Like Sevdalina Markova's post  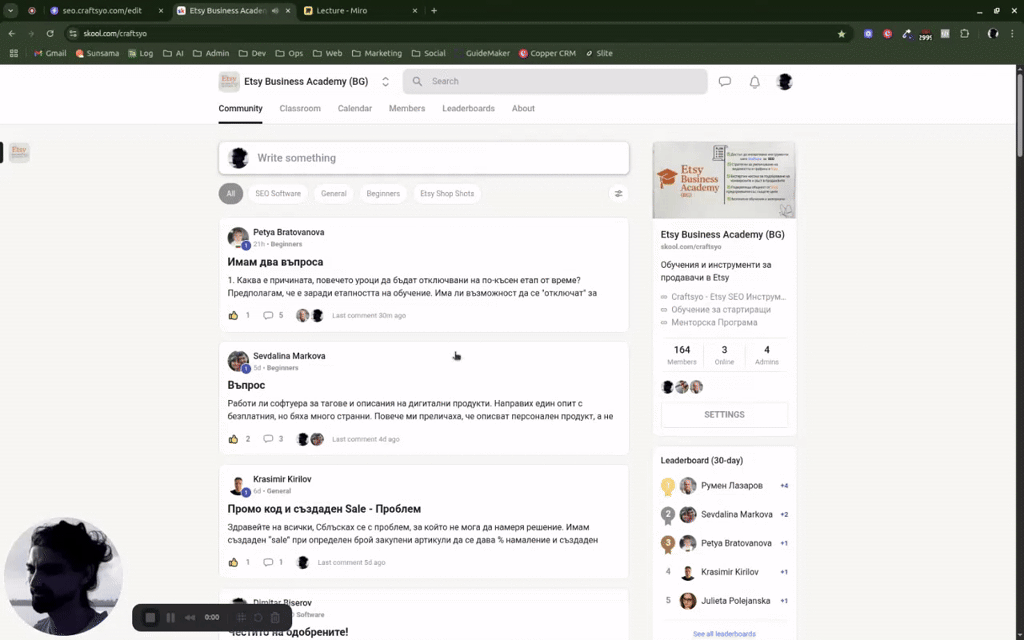click(x=233, y=439)
